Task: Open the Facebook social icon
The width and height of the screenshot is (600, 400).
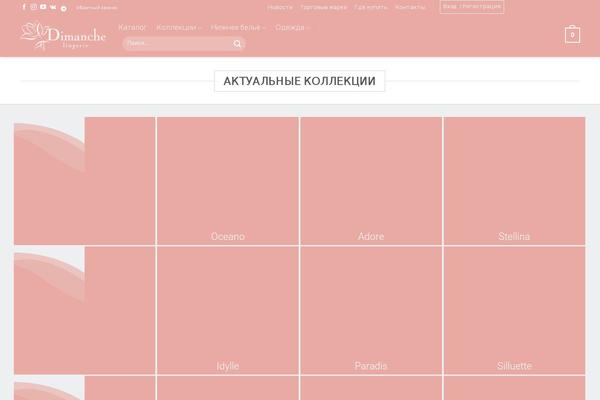Action: click(x=24, y=7)
